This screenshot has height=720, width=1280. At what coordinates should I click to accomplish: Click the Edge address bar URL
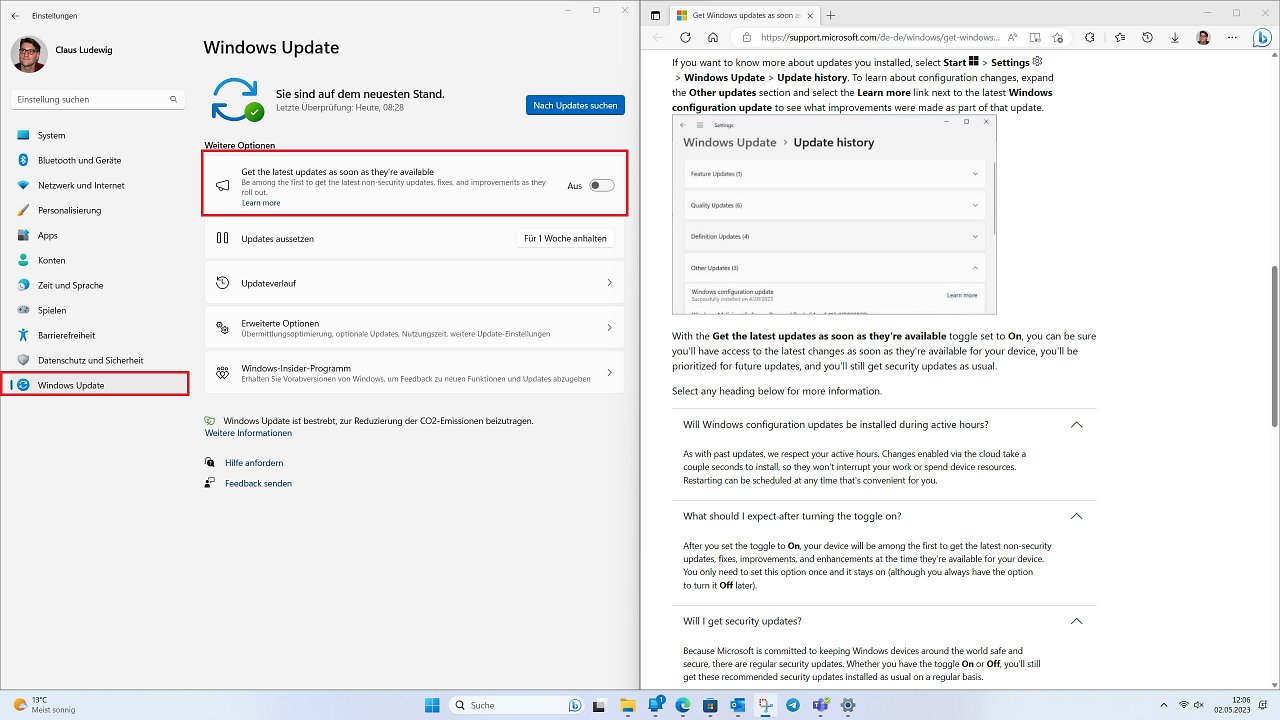point(880,37)
